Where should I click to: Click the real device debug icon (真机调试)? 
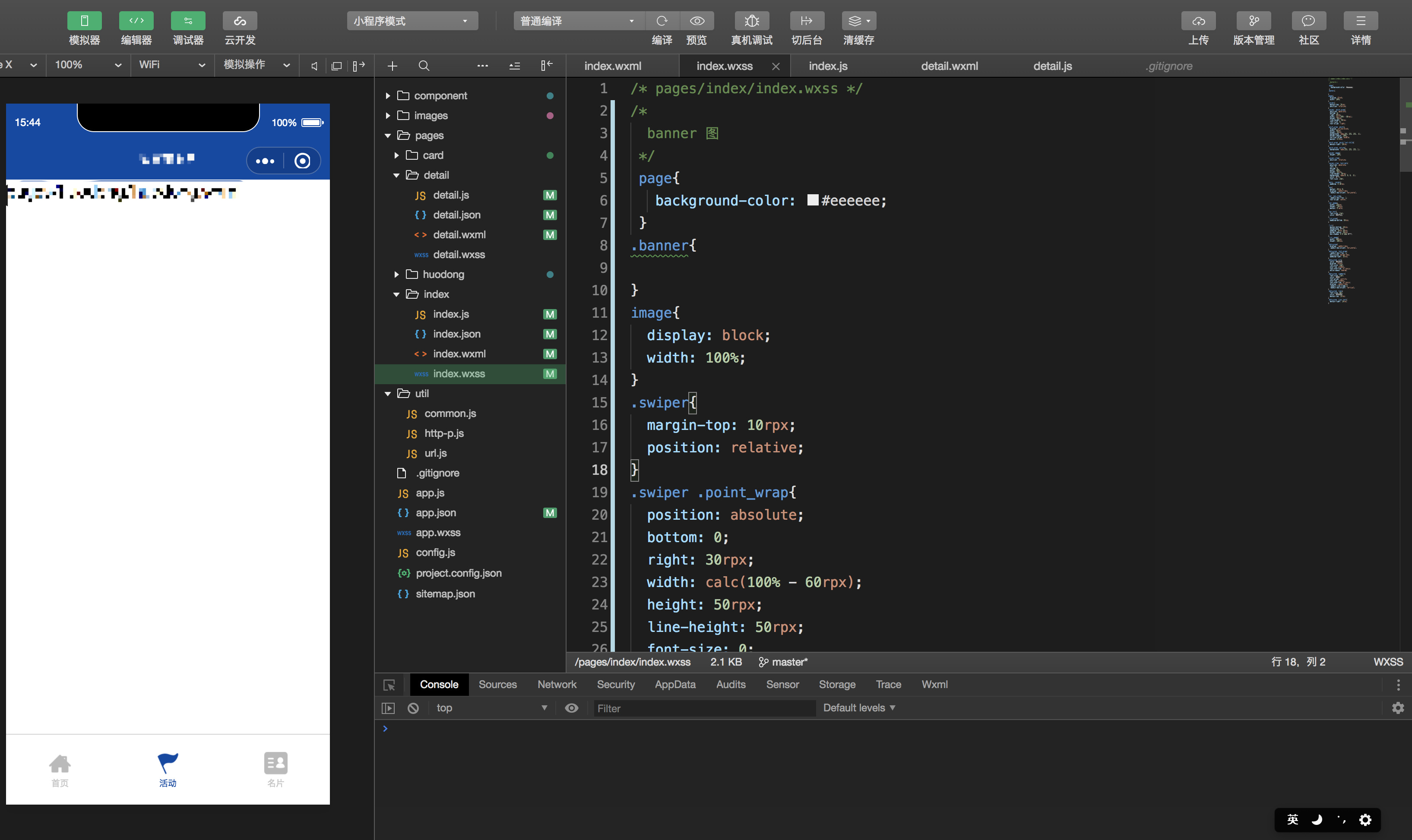point(751,21)
